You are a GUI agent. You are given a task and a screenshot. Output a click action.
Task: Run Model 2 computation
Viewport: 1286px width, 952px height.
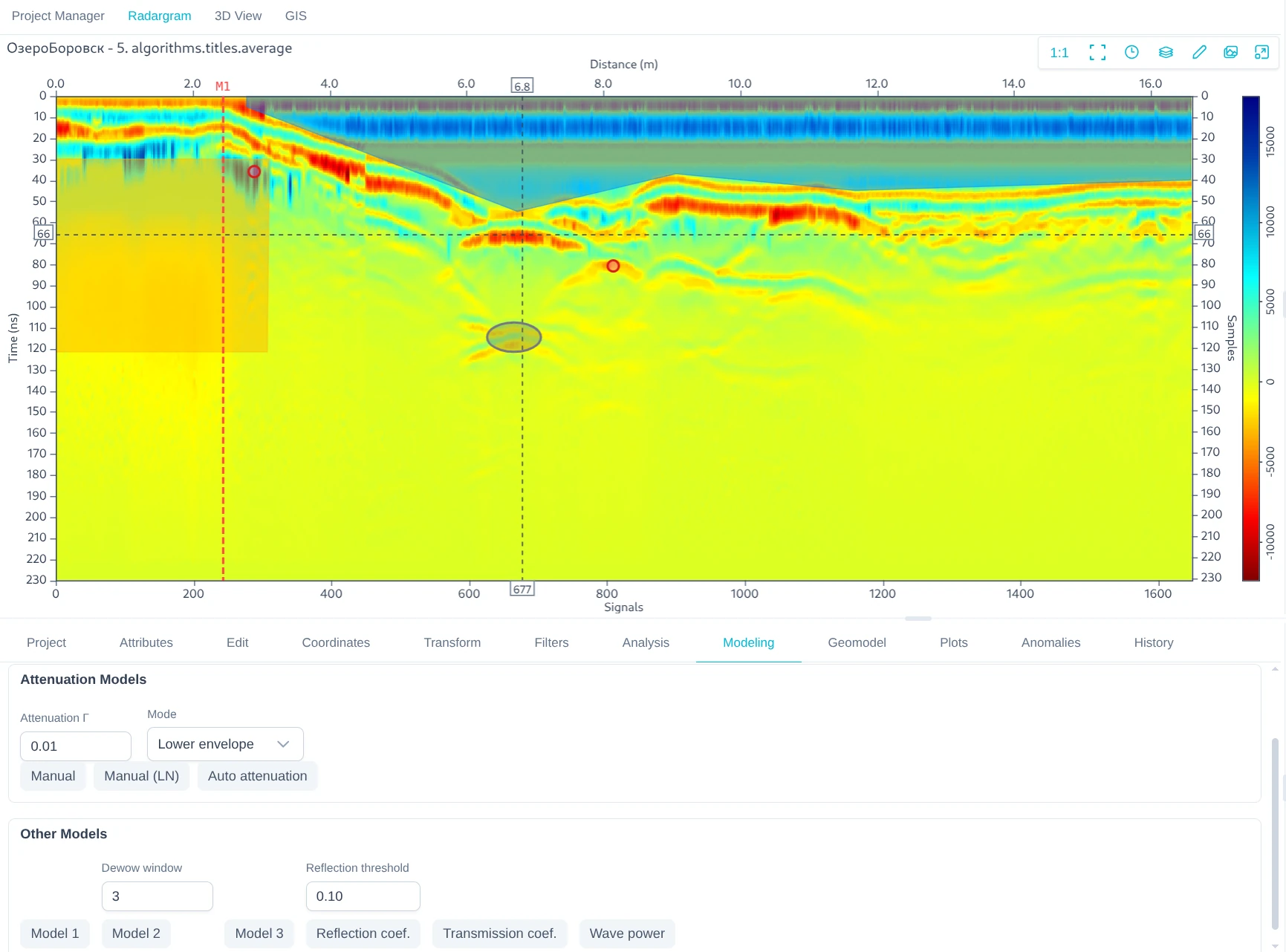pos(136,933)
